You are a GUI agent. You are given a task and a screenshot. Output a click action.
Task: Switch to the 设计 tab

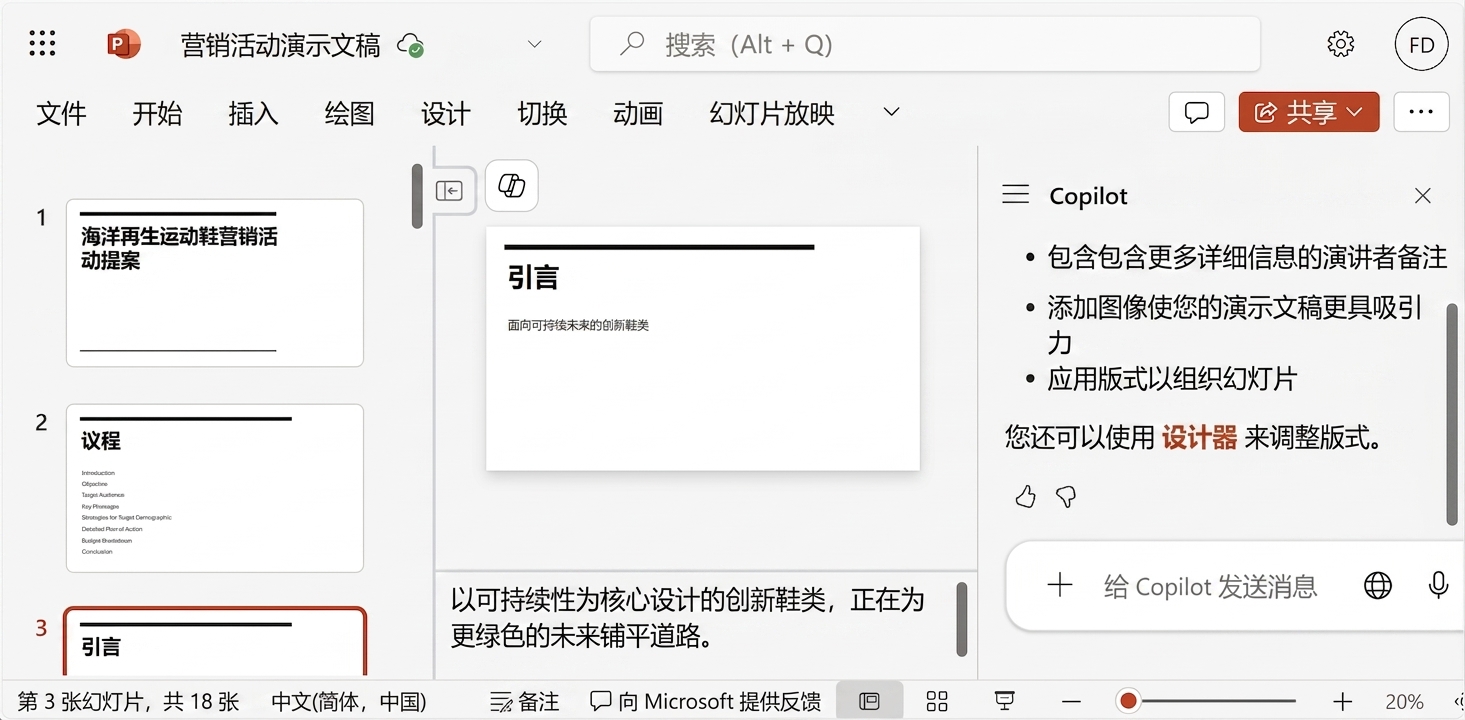[445, 113]
